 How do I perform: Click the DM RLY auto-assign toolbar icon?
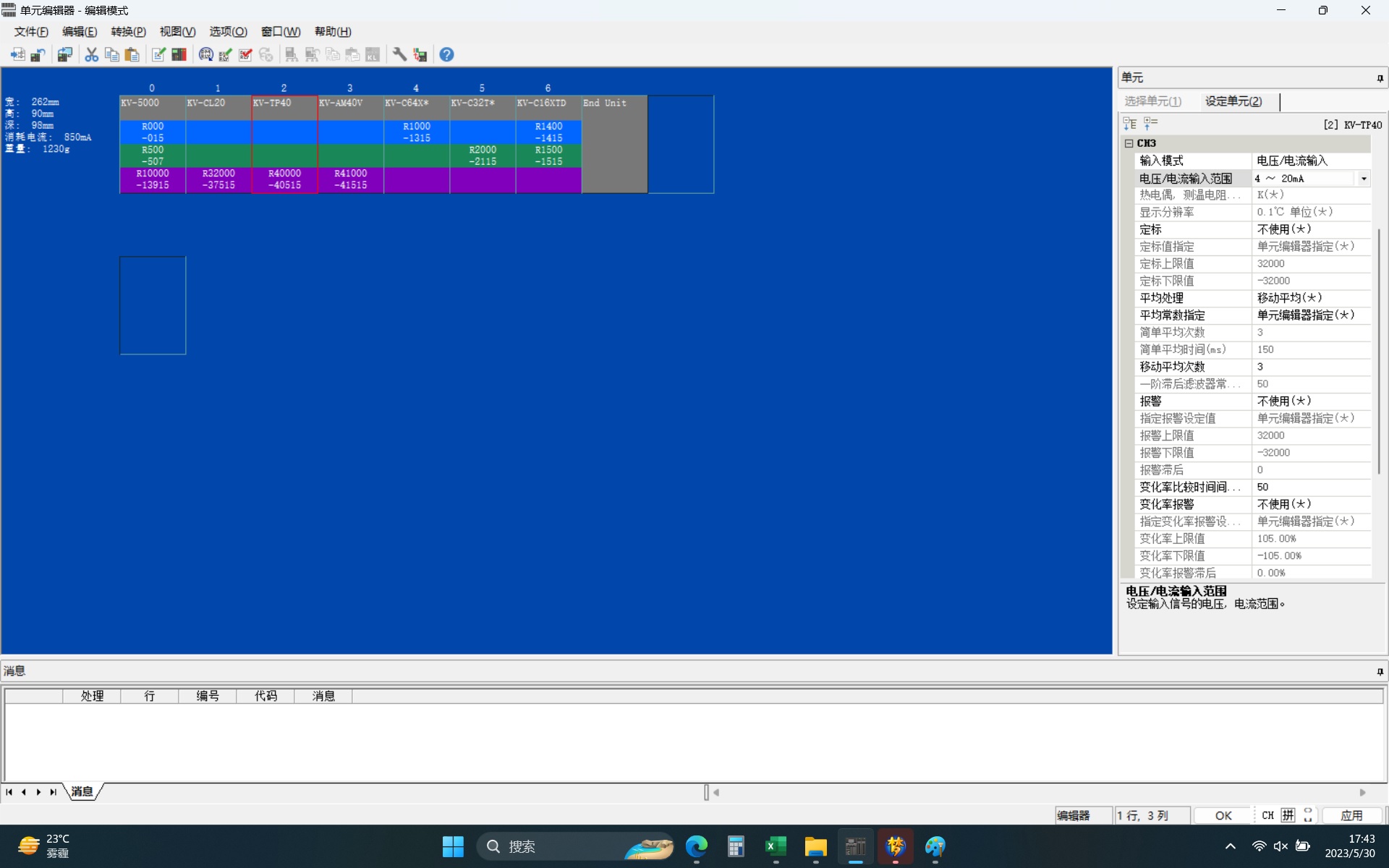(x=206, y=55)
